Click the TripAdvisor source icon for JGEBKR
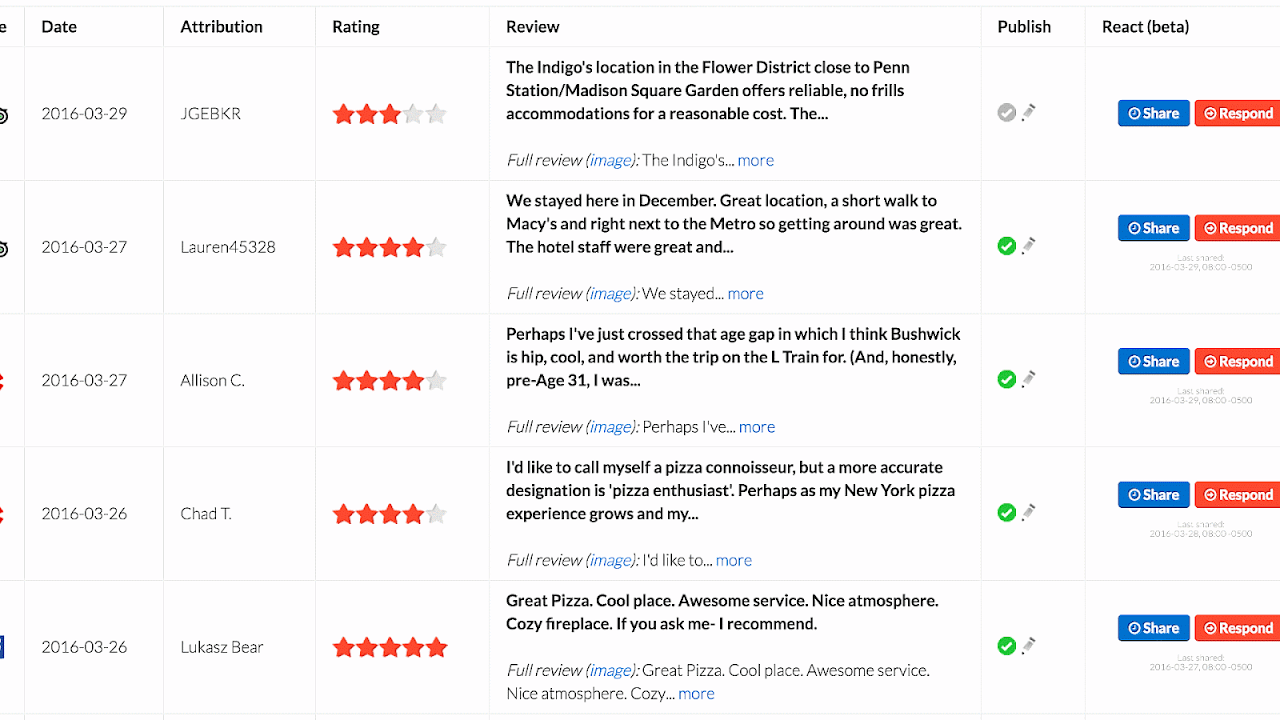This screenshot has width=1280, height=720. tap(3, 115)
